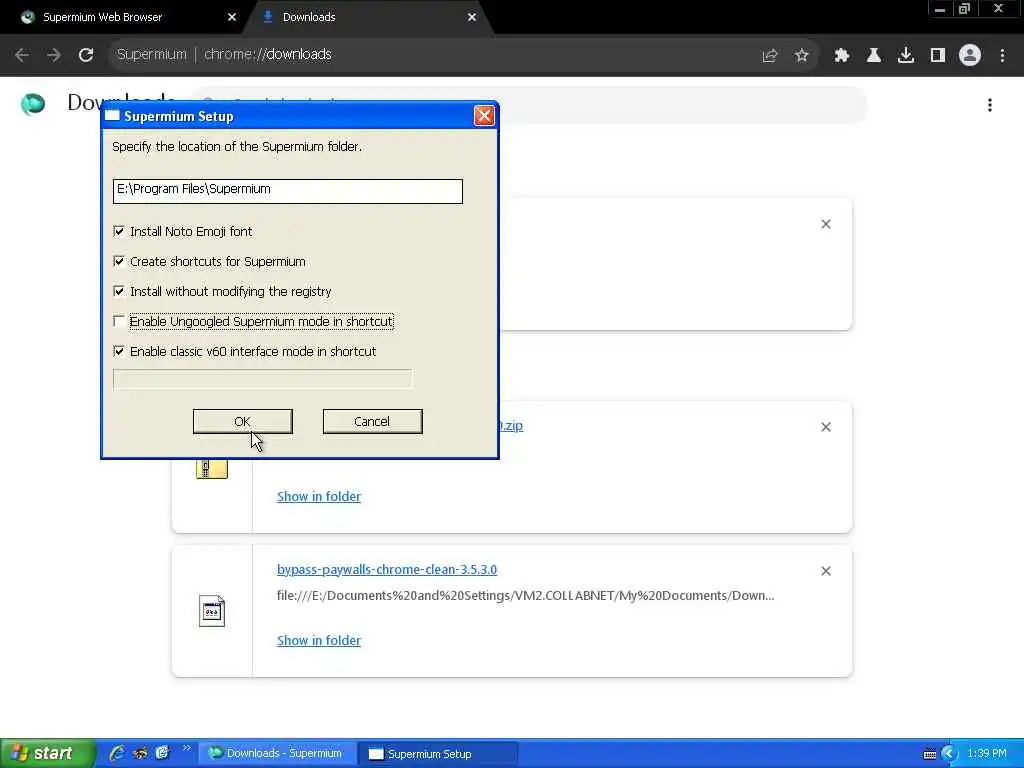Viewport: 1024px width, 768px height.
Task: Open the profile avatar icon
Action: click(970, 56)
